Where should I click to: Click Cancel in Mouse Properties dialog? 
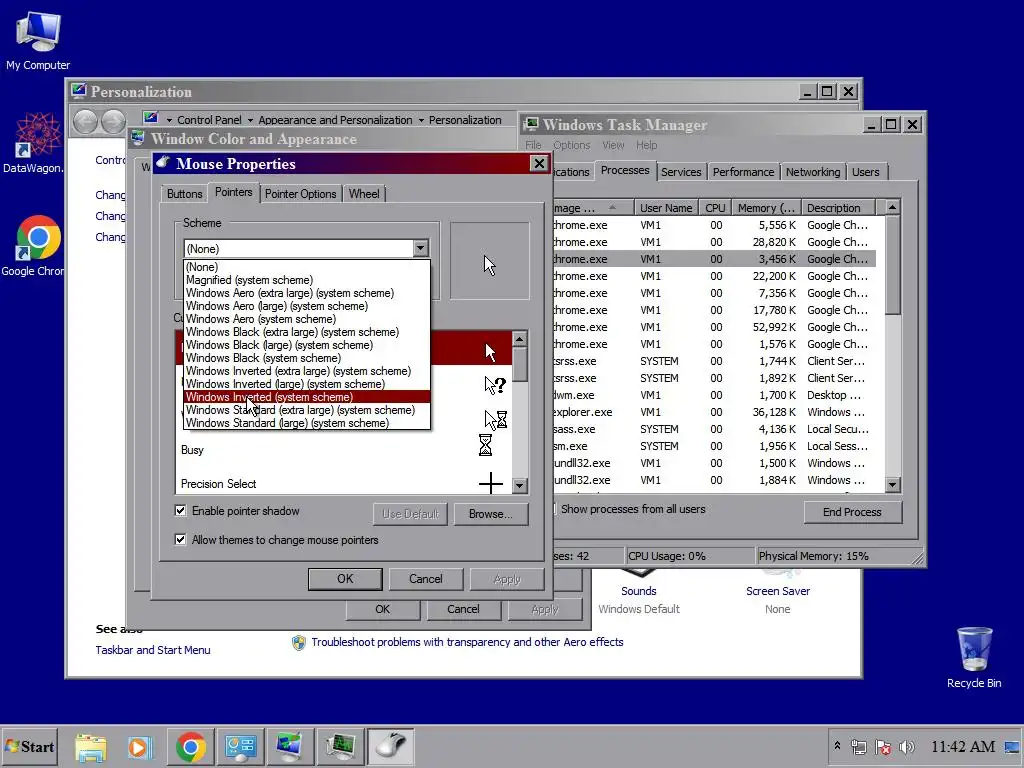pos(426,579)
